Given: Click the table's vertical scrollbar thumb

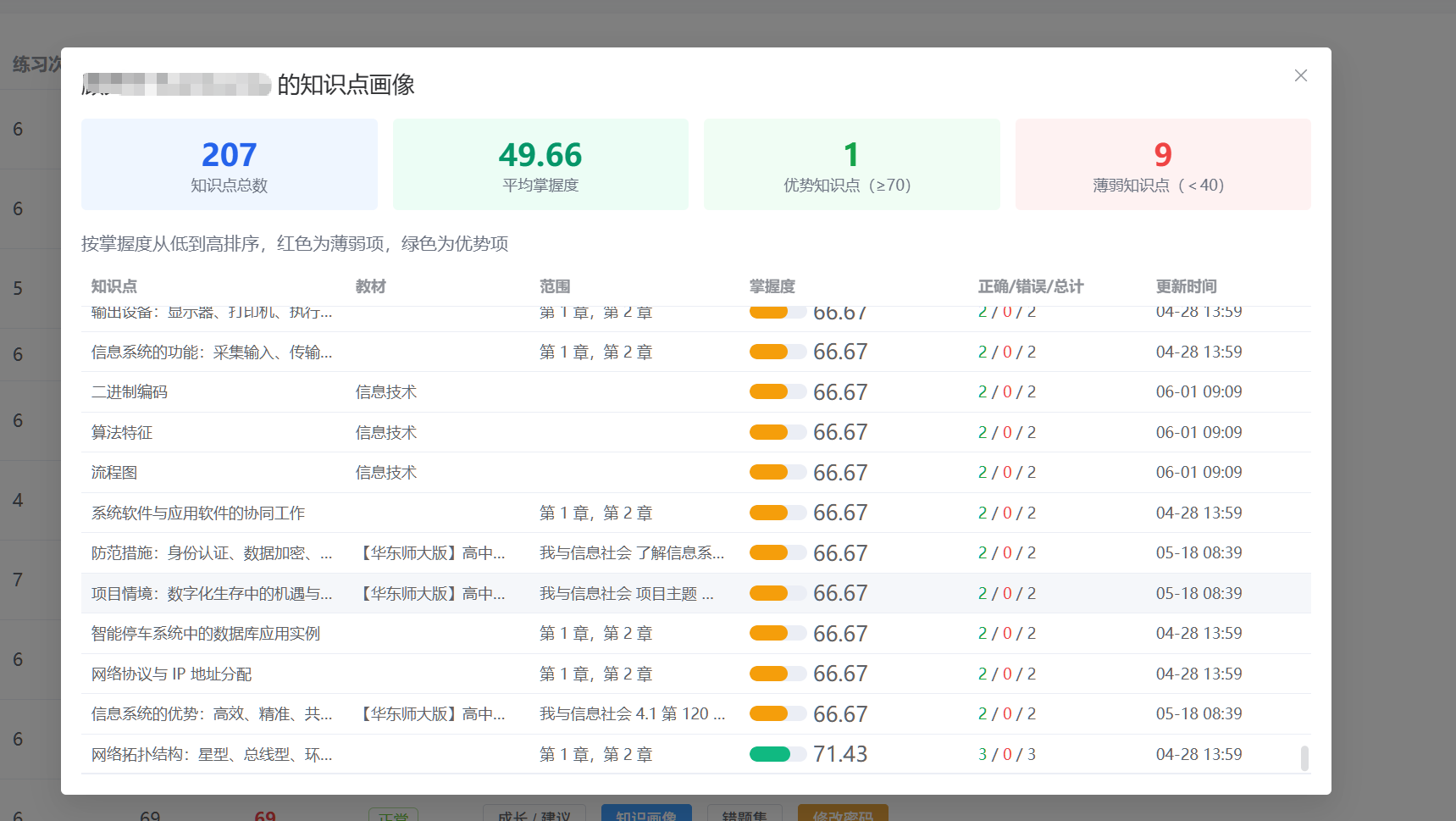Looking at the screenshot, I should click(x=1304, y=758).
